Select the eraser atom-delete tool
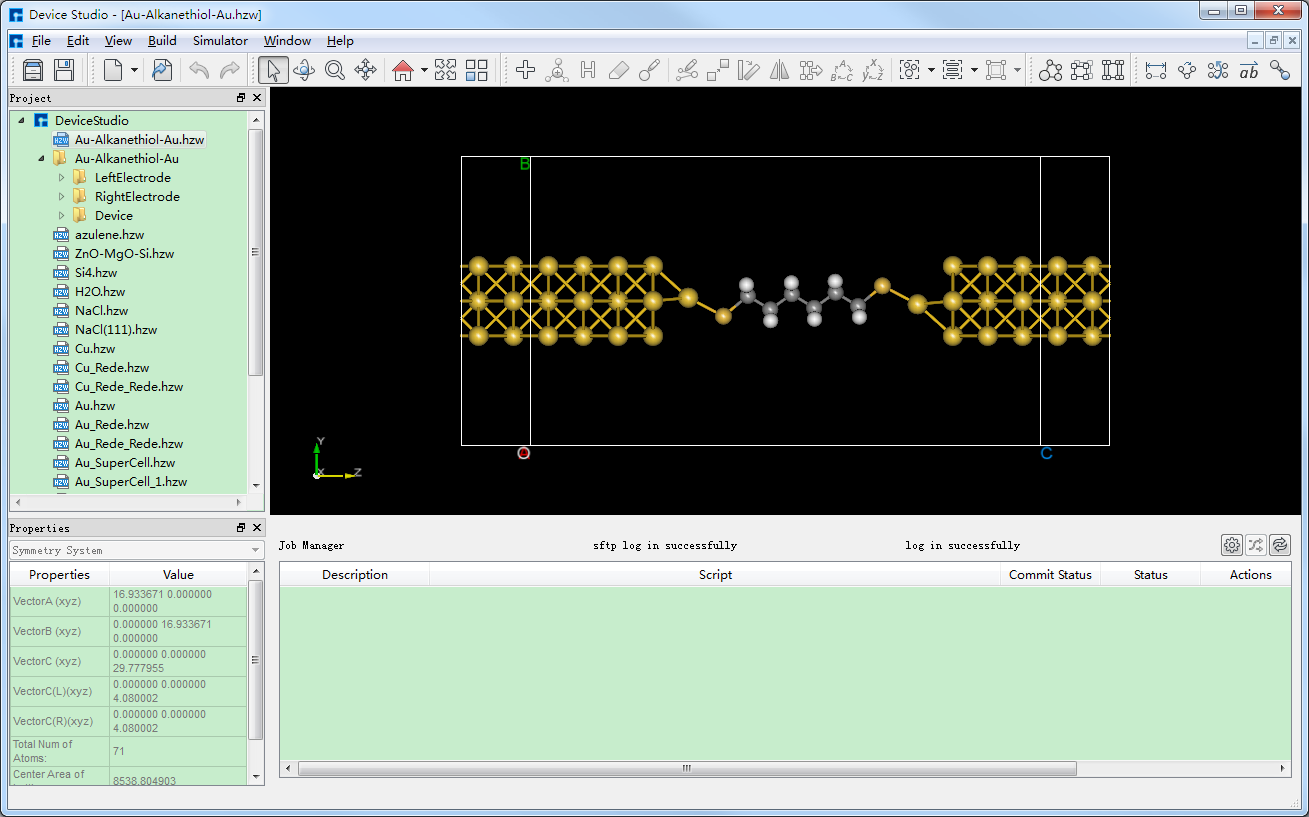 (x=618, y=70)
